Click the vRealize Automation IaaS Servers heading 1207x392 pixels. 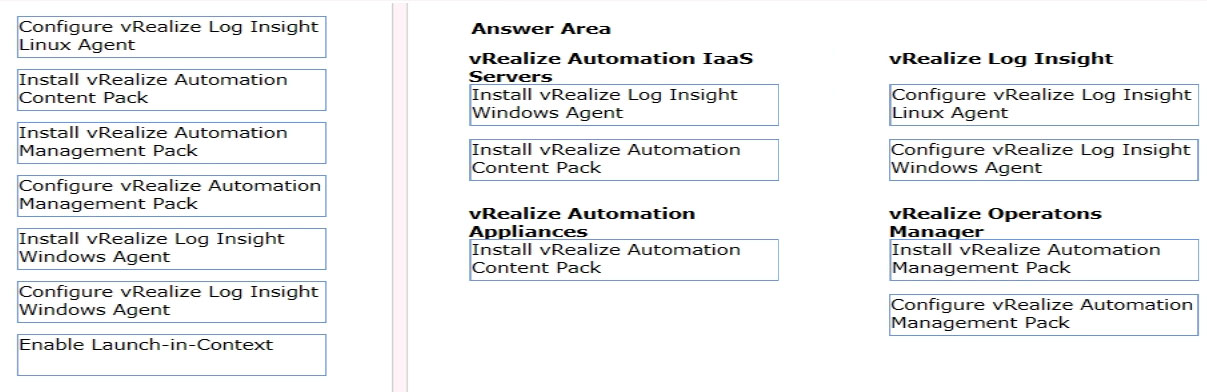tap(611, 67)
